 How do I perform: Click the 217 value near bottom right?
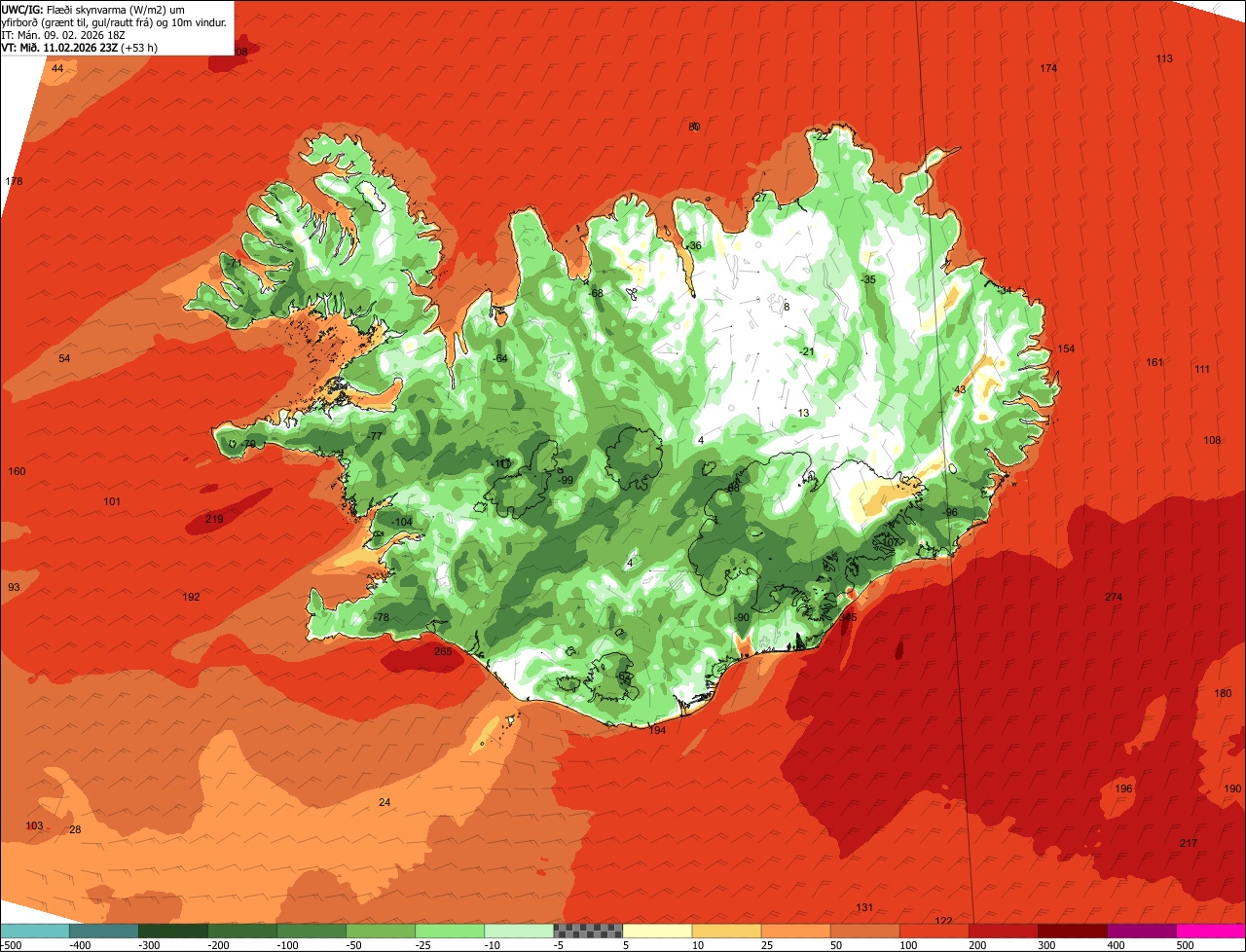[1189, 843]
